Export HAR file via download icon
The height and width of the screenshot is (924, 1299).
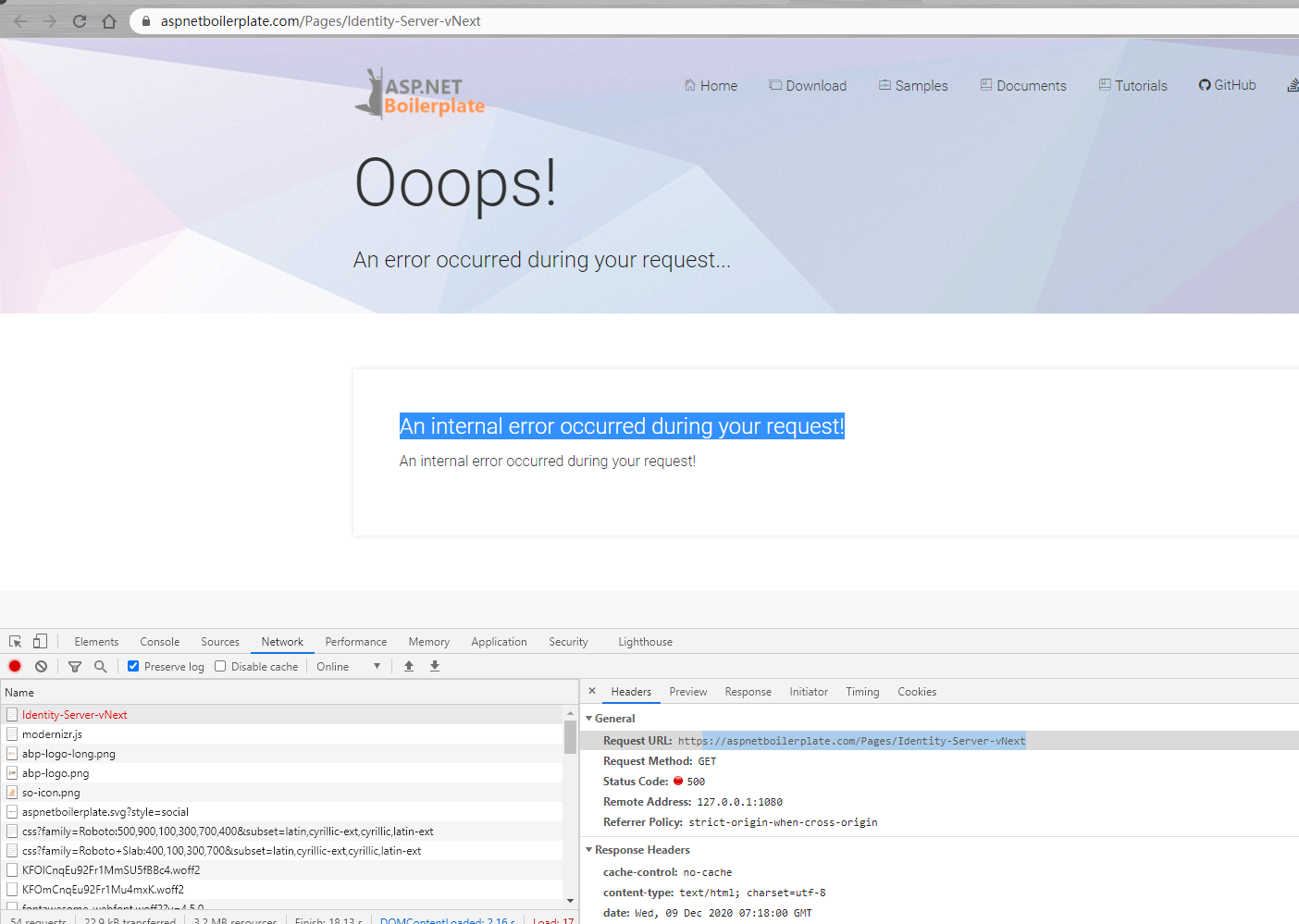[434, 666]
